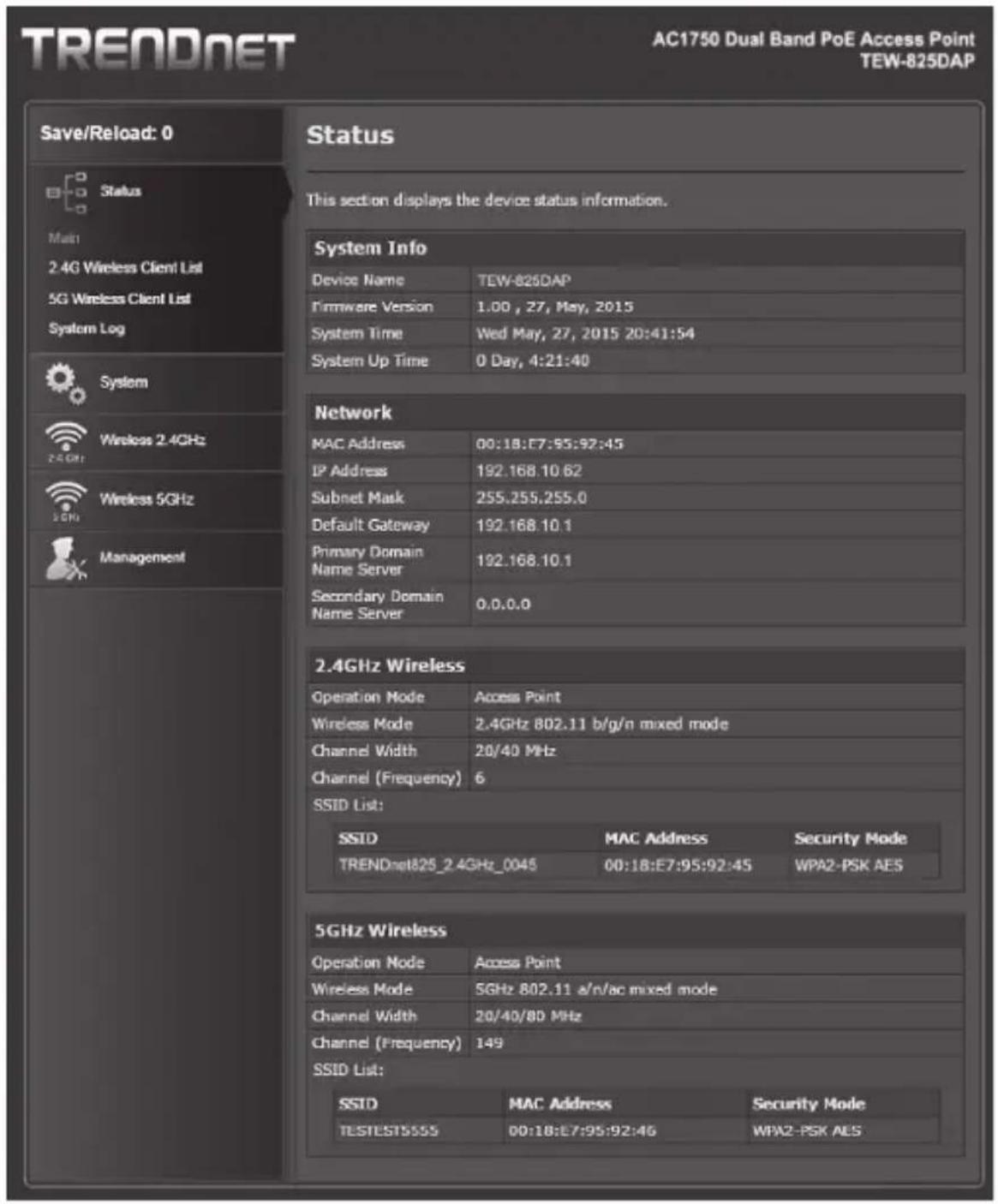Open the 2.4G Wireless Client List
Image resolution: width=998 pixels, height=1204 pixels.
click(x=125, y=267)
